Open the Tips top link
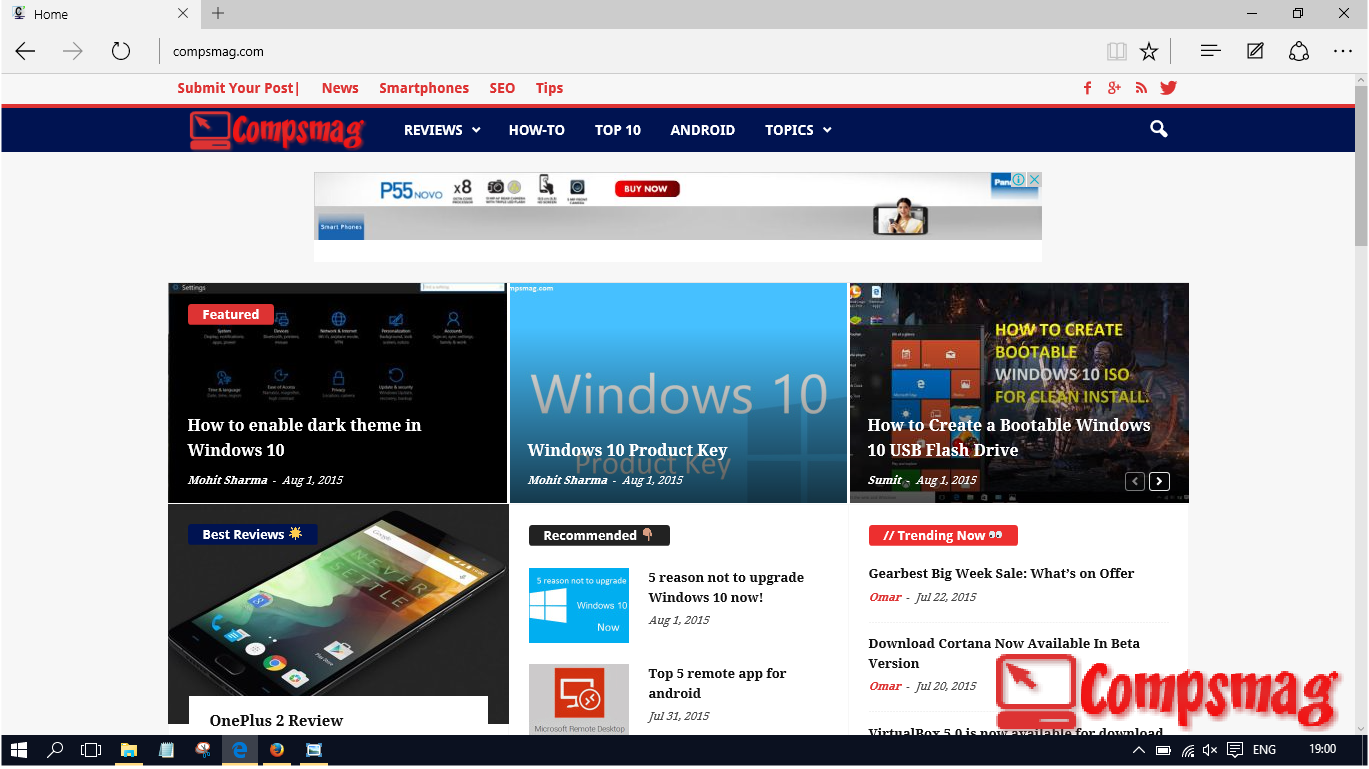The width and height of the screenshot is (1369, 769). (x=549, y=88)
